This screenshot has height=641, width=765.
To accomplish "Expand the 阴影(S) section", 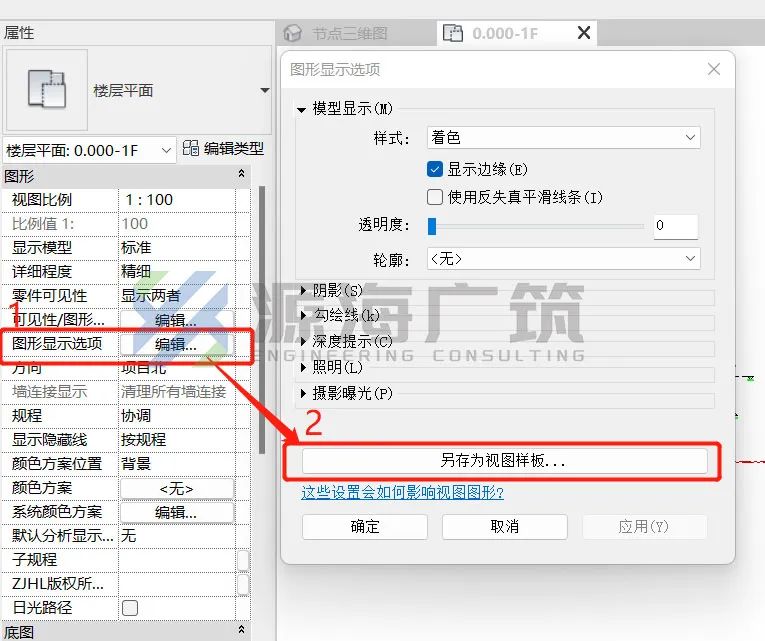I will 303,291.
